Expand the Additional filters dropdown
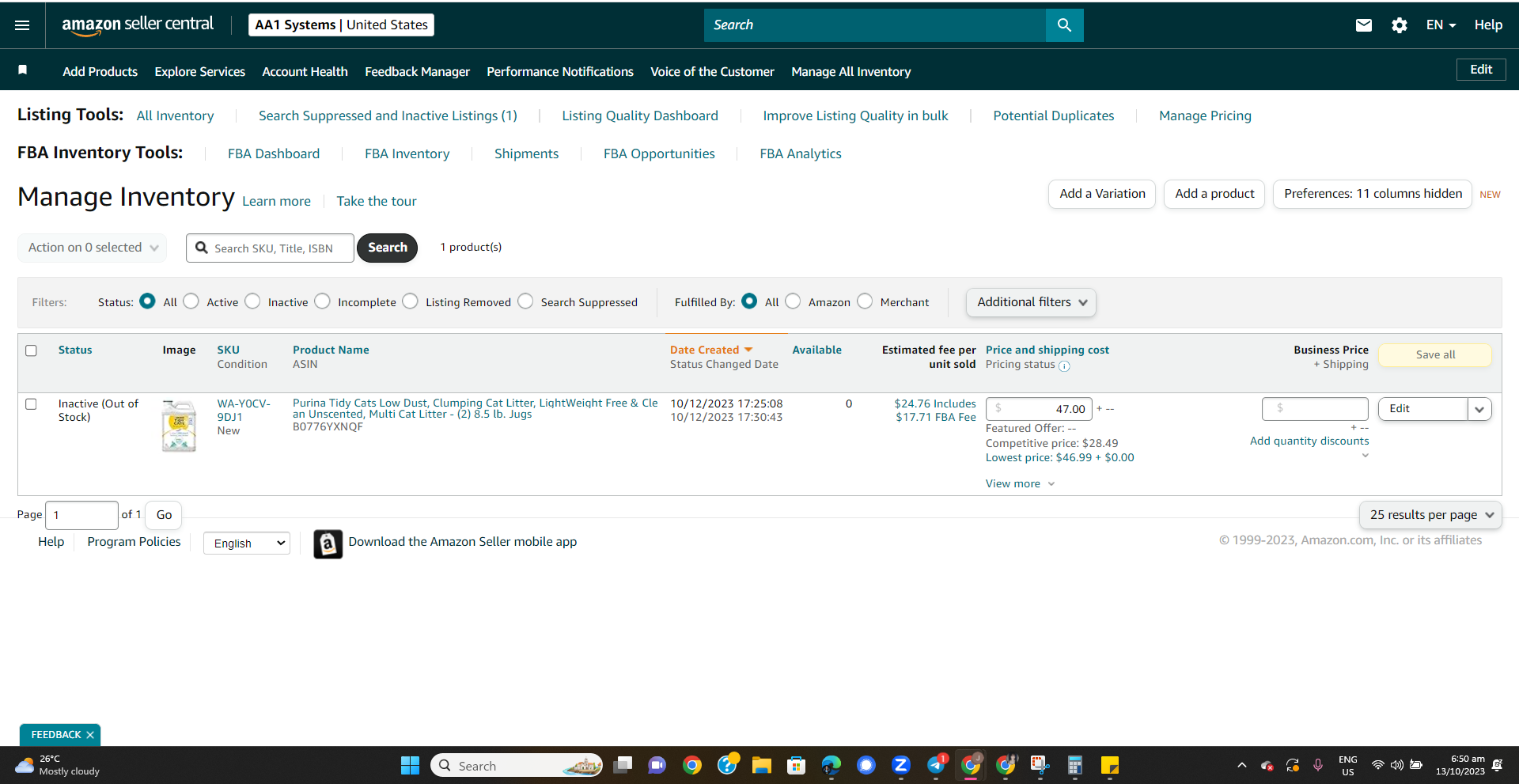1519x784 pixels. tap(1031, 302)
